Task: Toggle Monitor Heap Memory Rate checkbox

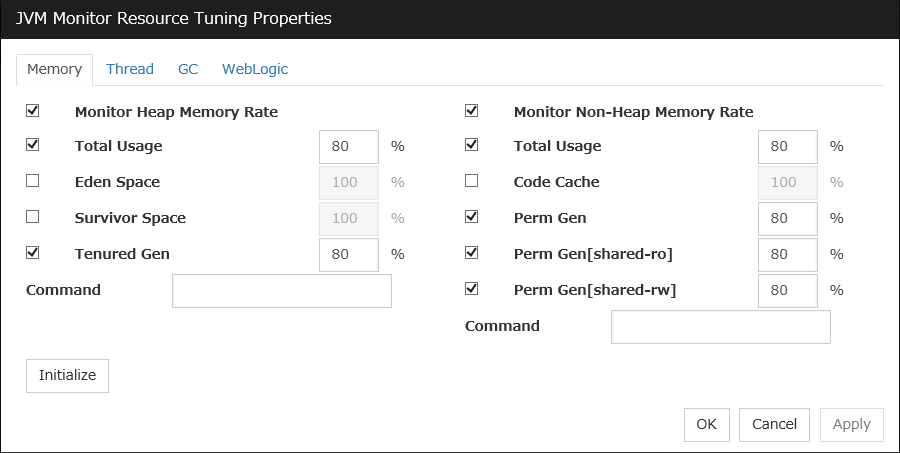Action: pyautogui.click(x=33, y=111)
